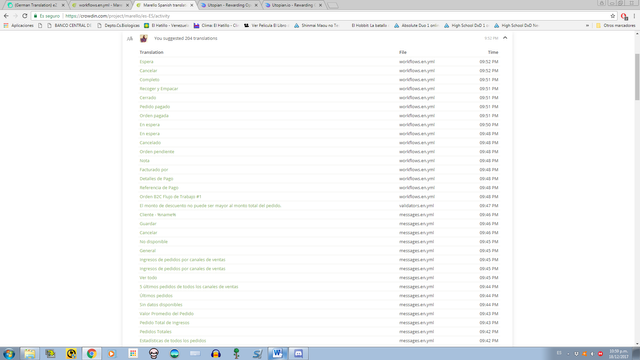Open 'Pedido Total de Ingresos' translation
The image size is (640, 360).
pos(164,322)
